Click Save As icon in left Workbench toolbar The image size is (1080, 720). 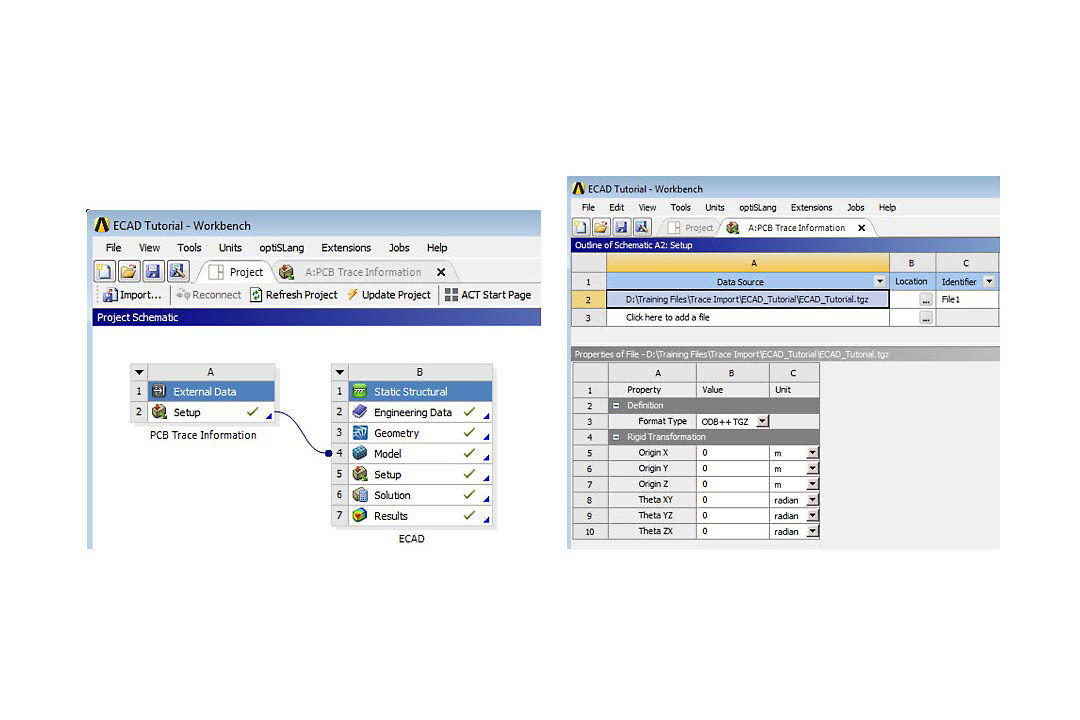178,271
